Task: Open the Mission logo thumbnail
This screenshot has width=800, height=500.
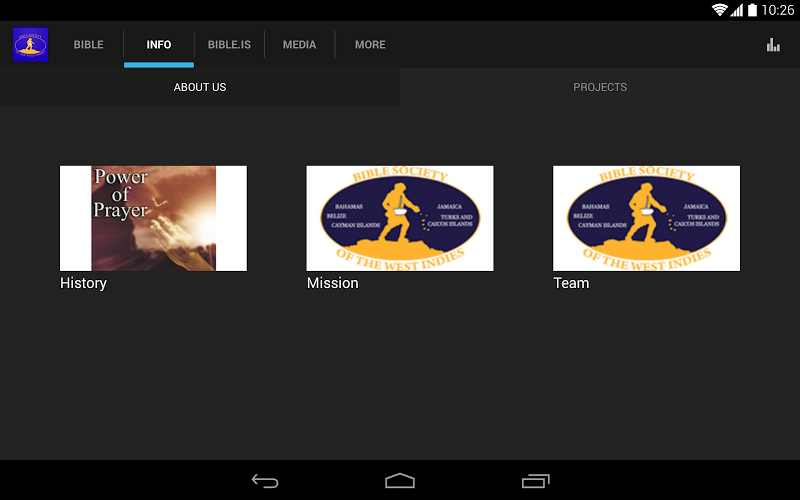Action: click(x=399, y=218)
